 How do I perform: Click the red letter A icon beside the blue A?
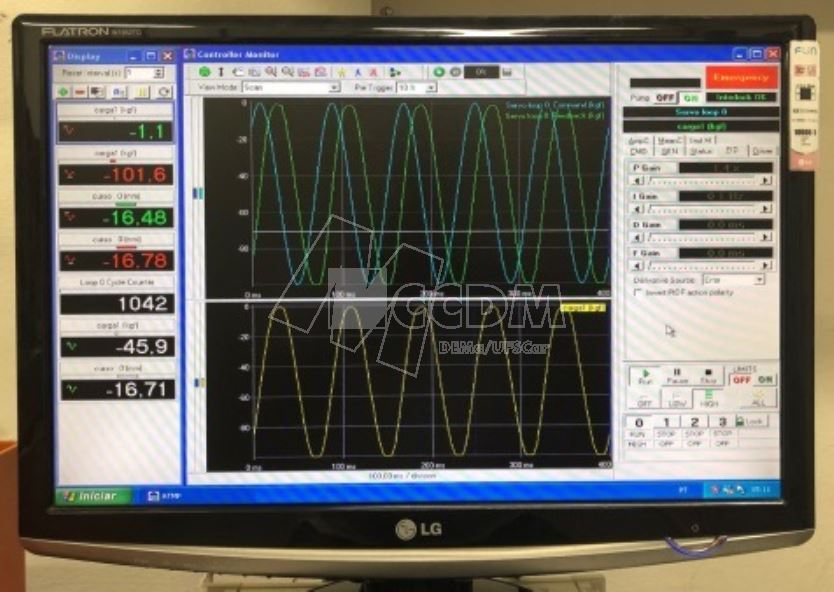pyautogui.click(x=373, y=72)
